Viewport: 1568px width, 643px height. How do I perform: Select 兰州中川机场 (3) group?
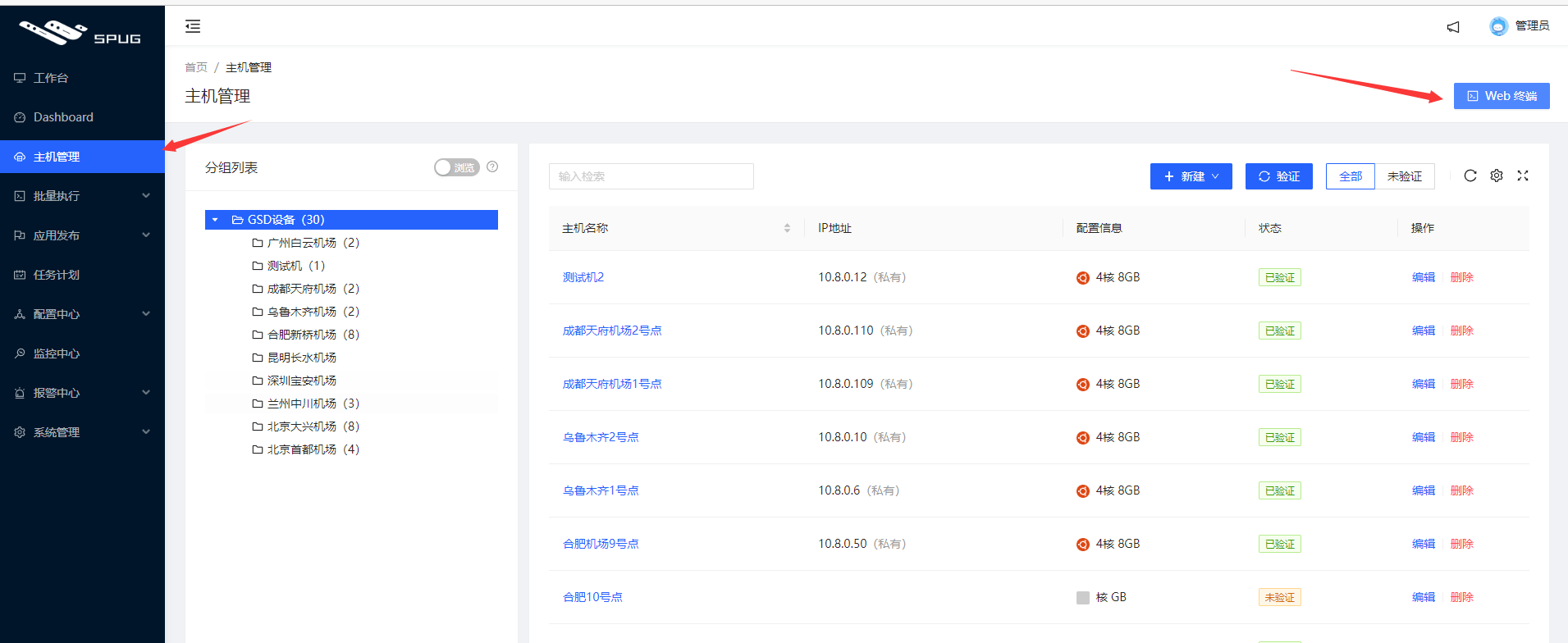point(306,404)
